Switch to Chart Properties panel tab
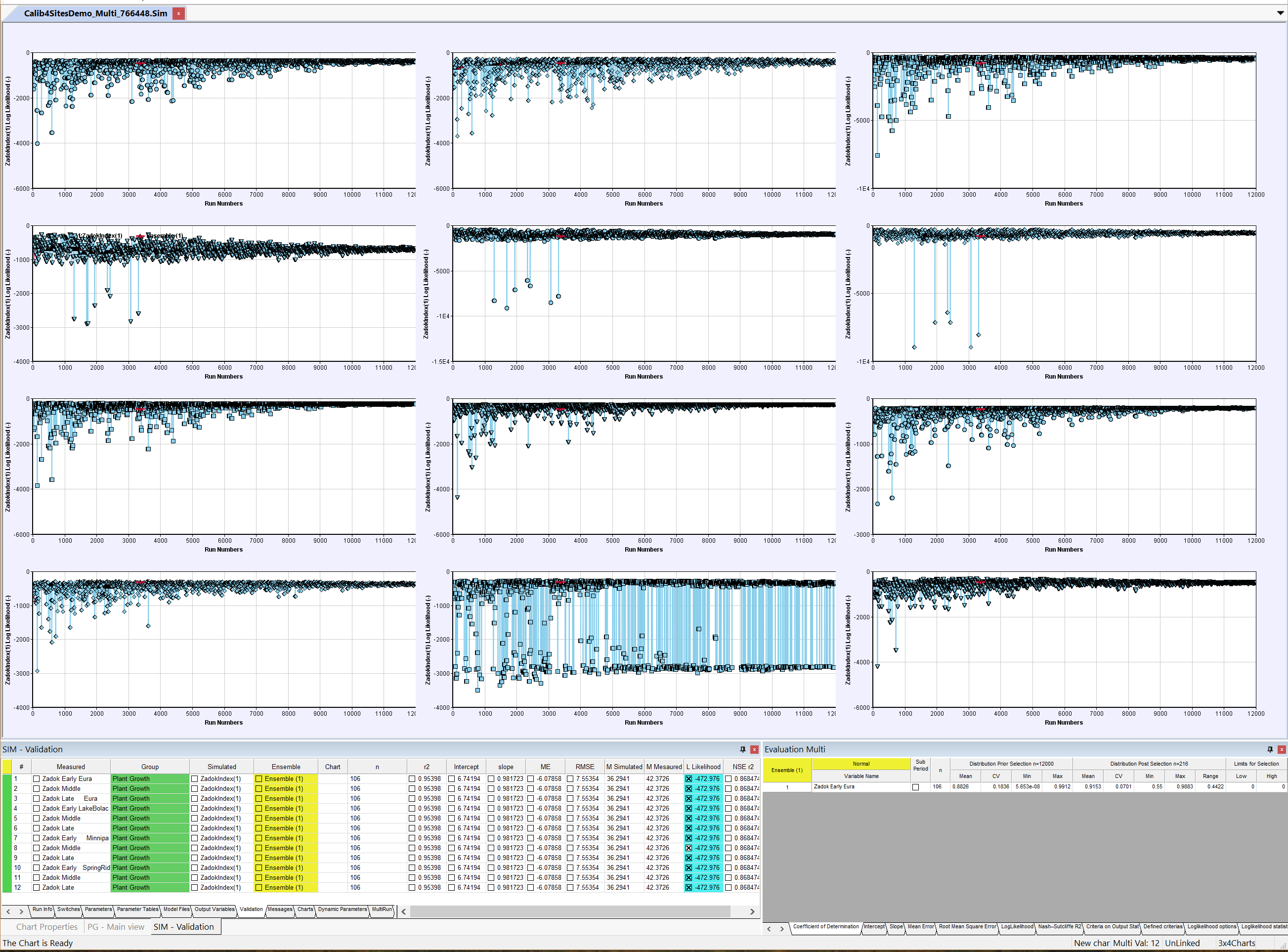The image size is (1288, 952). click(46, 927)
